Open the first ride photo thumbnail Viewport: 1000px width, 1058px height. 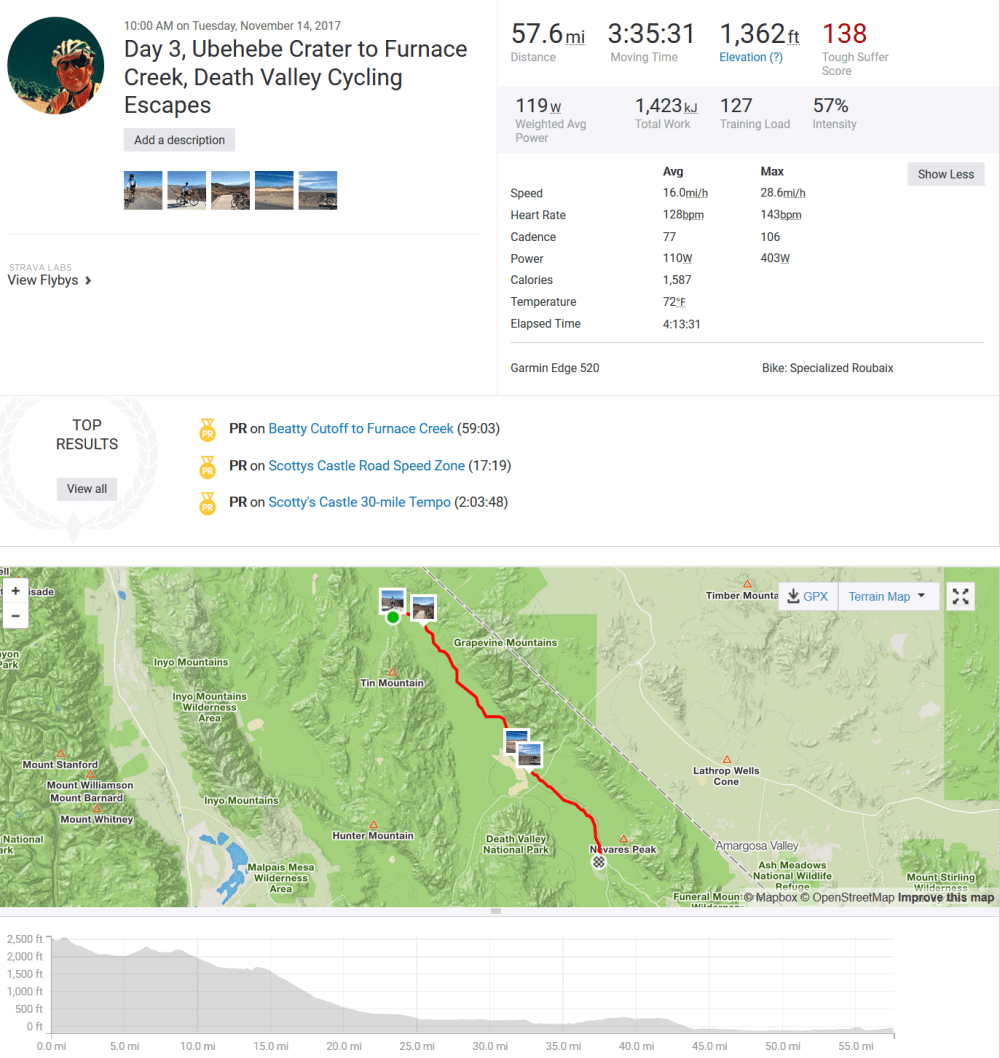point(142,189)
